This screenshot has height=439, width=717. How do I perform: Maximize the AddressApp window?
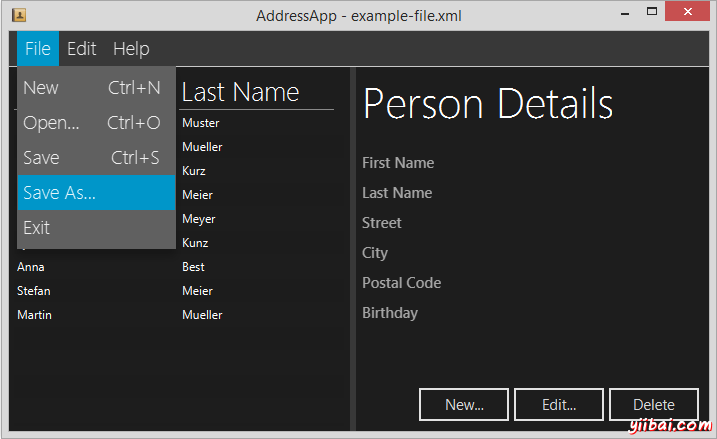tap(652, 12)
